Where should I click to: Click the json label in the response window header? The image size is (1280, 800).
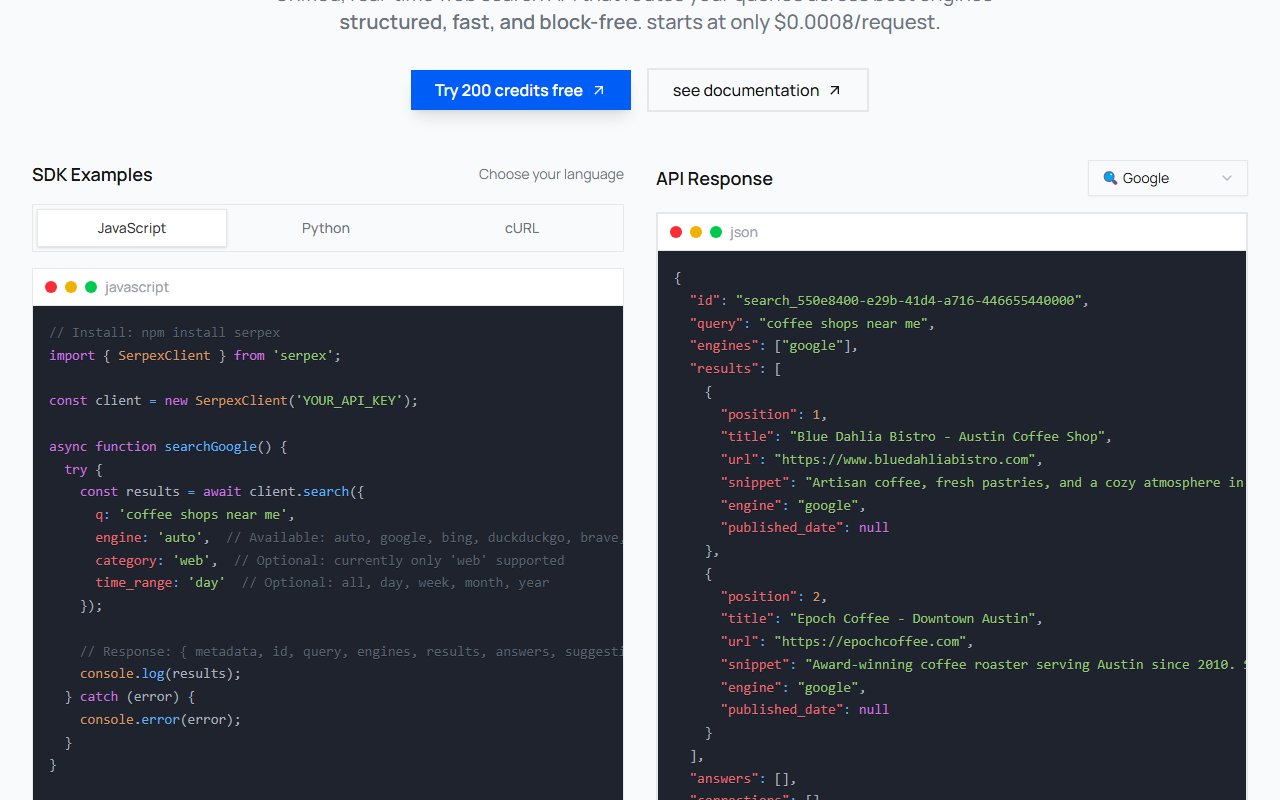point(743,231)
